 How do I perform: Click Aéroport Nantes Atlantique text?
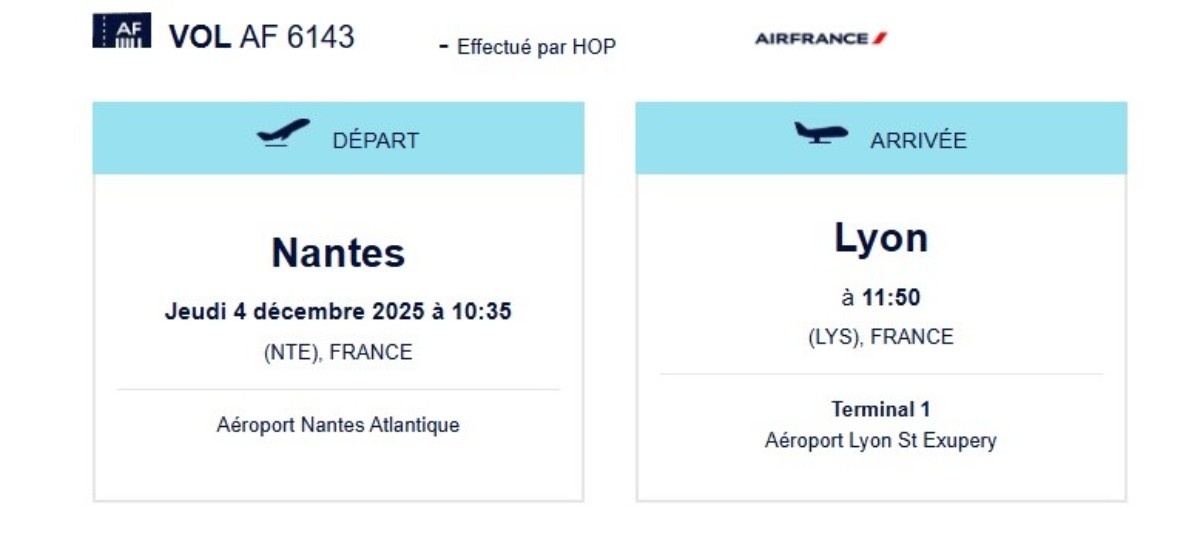(x=338, y=425)
